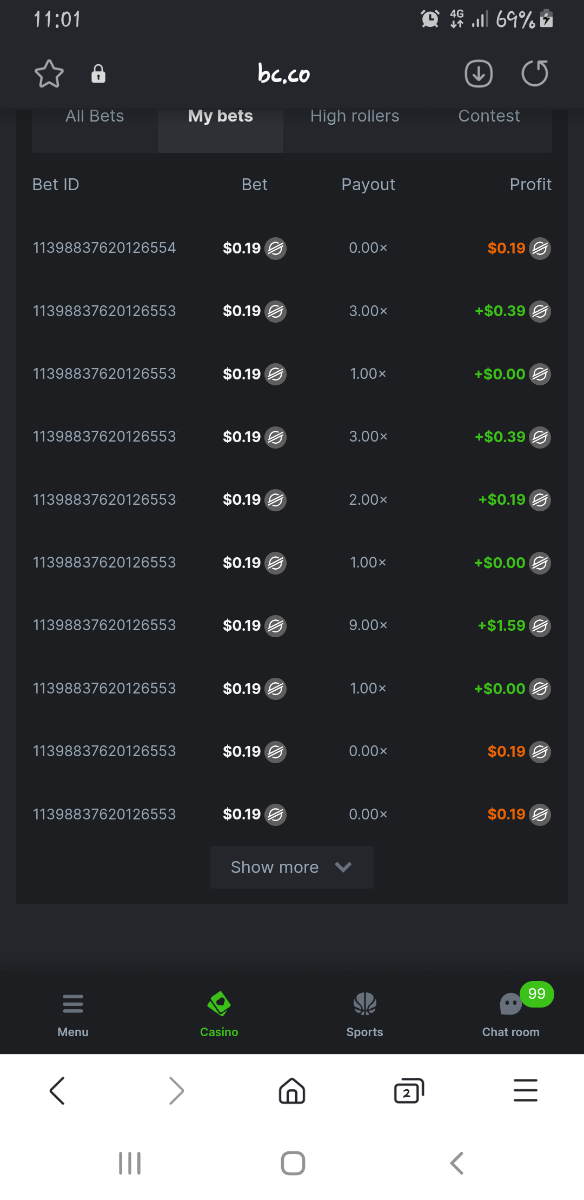Tap browser home icon
Image resolution: width=584 pixels, height=1200 pixels.
pos(292,1090)
